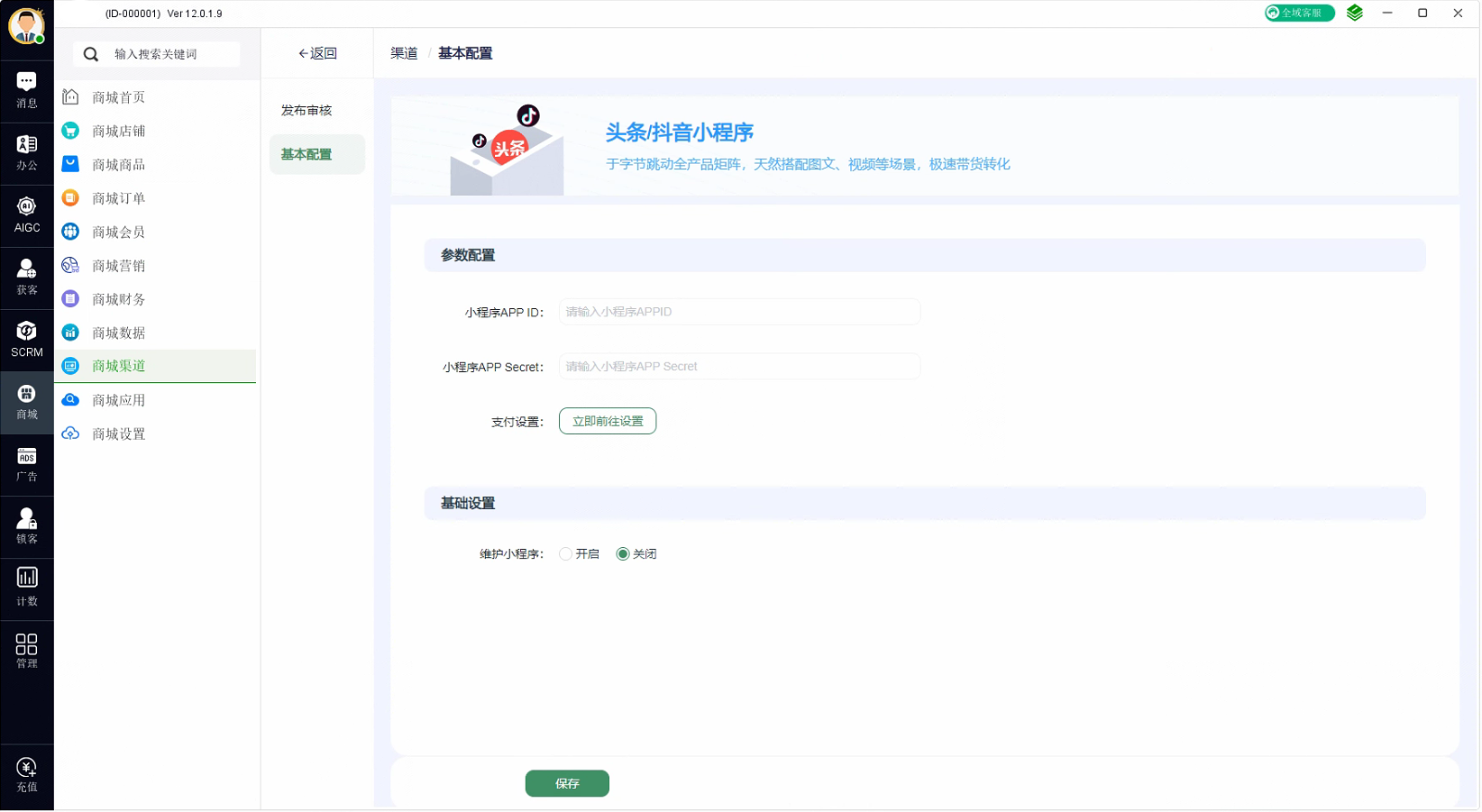Click the 渠道 breadcrumb link
This screenshot has width=1482, height=812.
(404, 53)
